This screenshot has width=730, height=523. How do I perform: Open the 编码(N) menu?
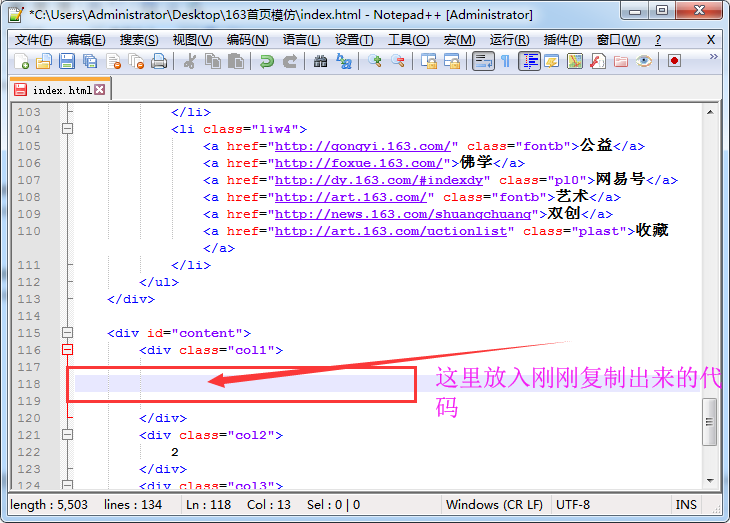click(x=248, y=40)
